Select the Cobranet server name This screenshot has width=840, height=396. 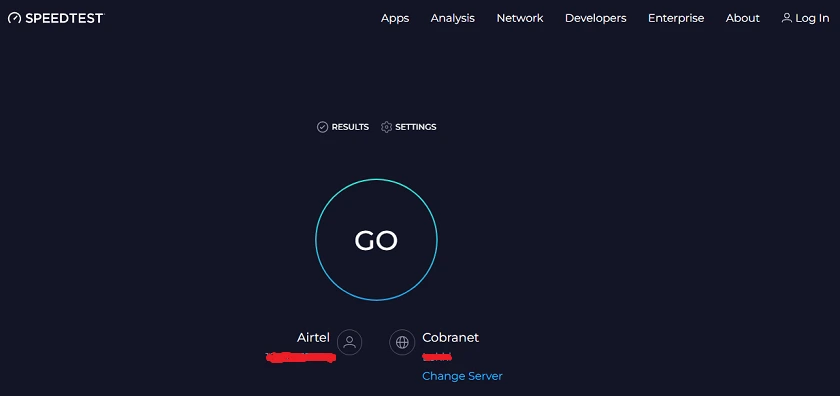point(451,338)
